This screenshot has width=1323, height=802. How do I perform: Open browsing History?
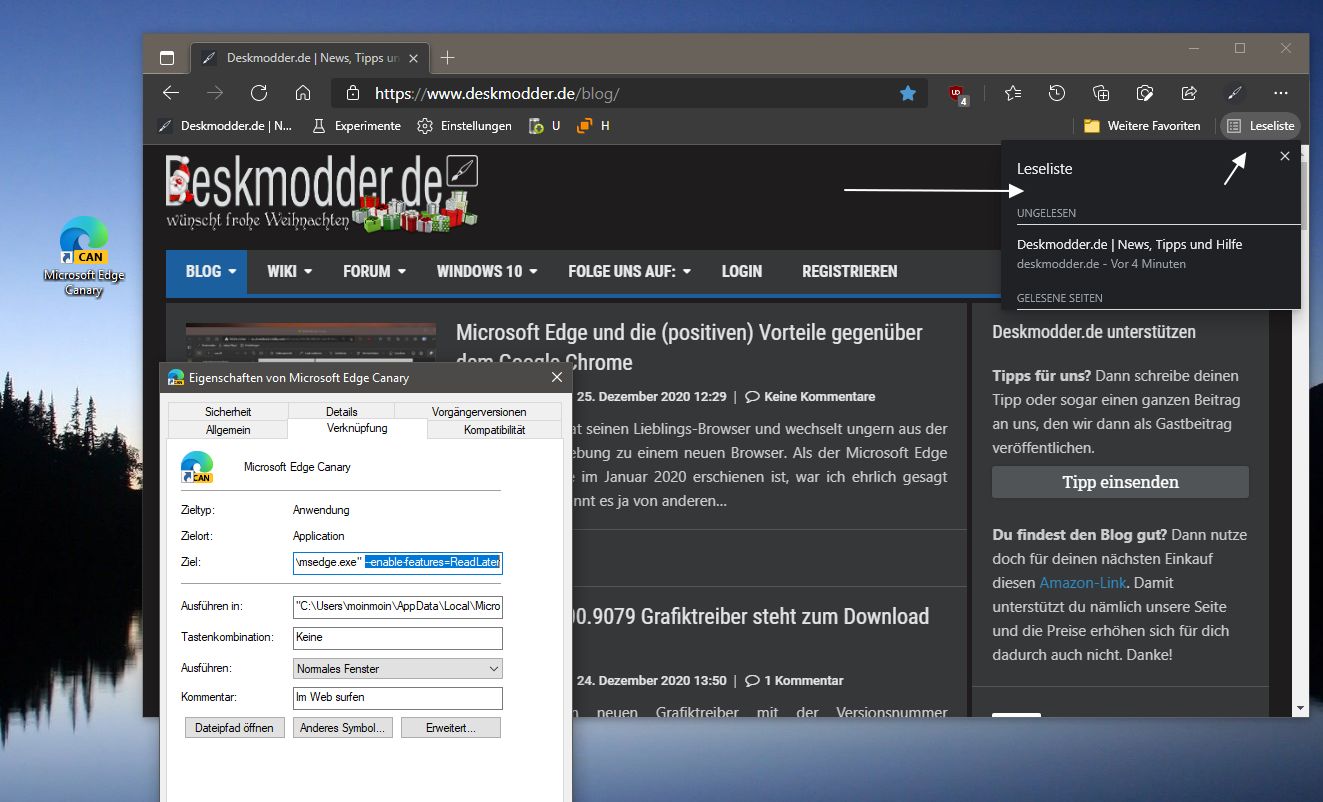click(1057, 93)
